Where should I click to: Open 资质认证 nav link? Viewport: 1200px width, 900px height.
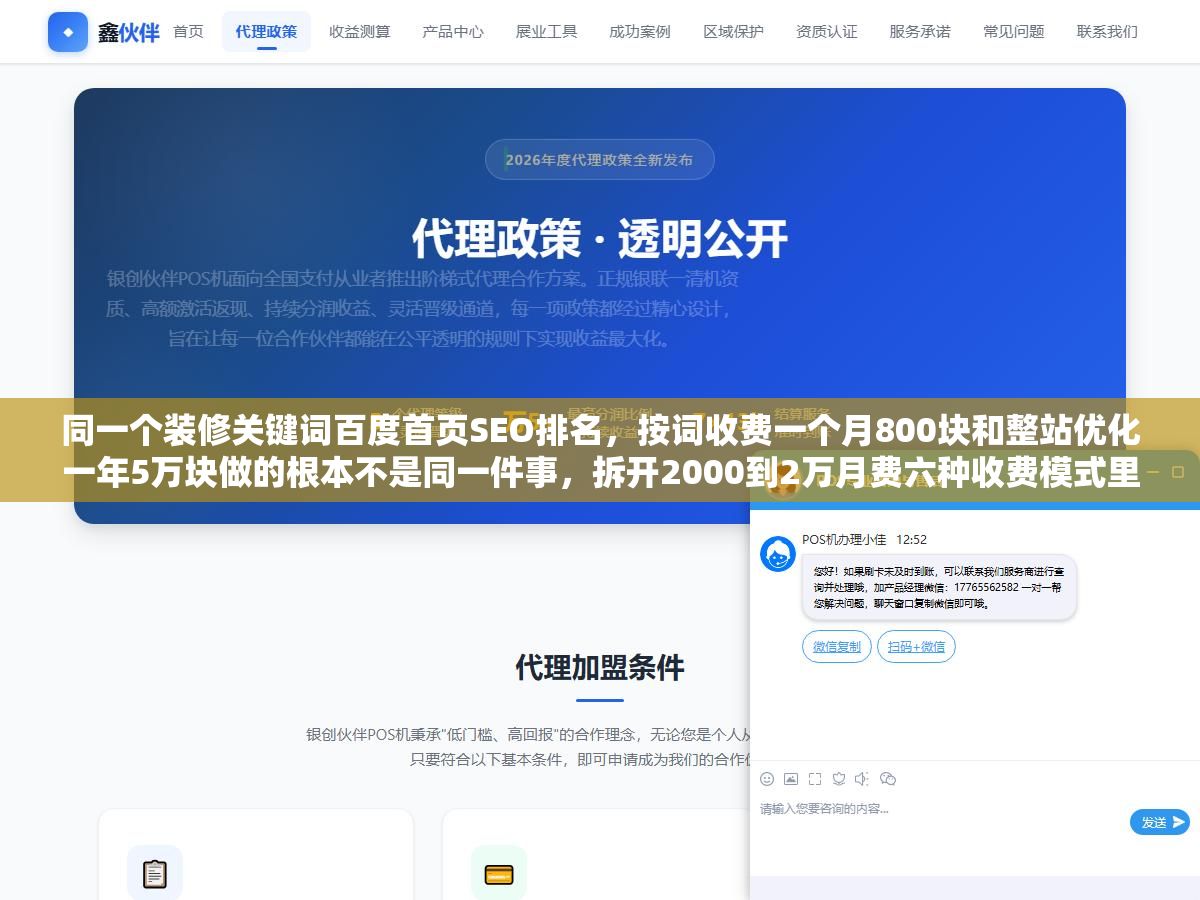click(x=827, y=32)
